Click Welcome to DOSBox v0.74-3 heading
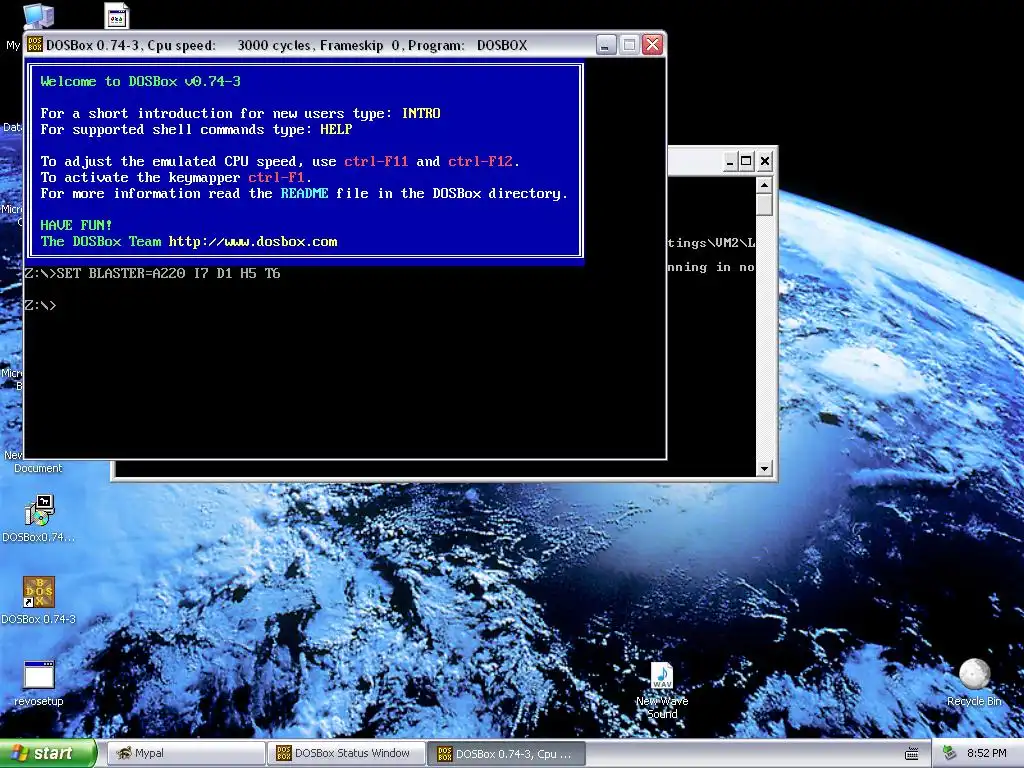This screenshot has height=768, width=1024. pyautogui.click(x=140, y=82)
